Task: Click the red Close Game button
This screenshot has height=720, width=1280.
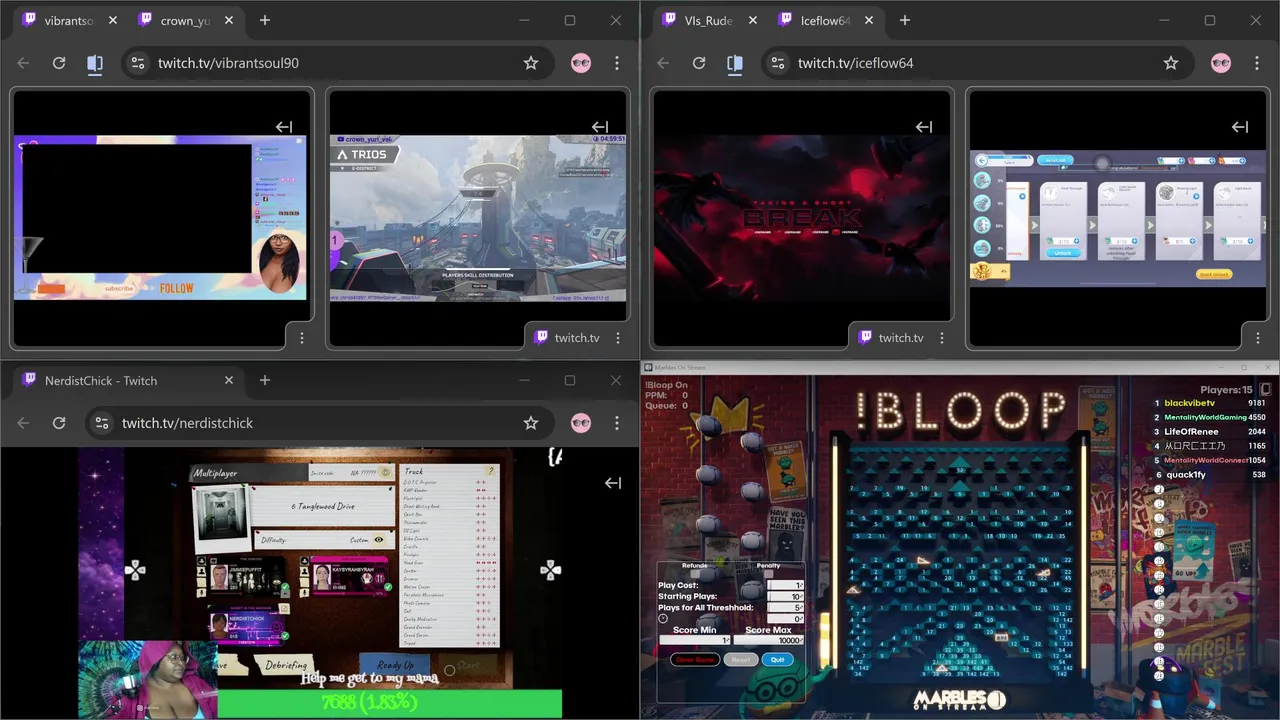Action: (695, 660)
